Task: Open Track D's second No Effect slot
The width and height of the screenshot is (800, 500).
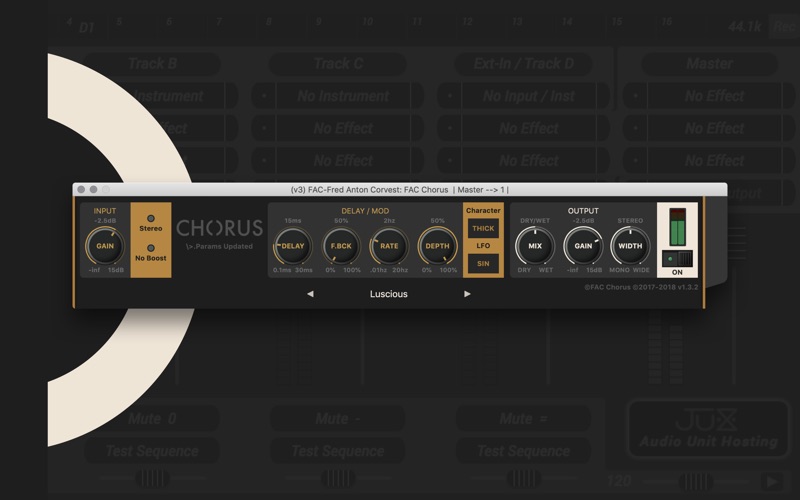Action: click(x=529, y=161)
